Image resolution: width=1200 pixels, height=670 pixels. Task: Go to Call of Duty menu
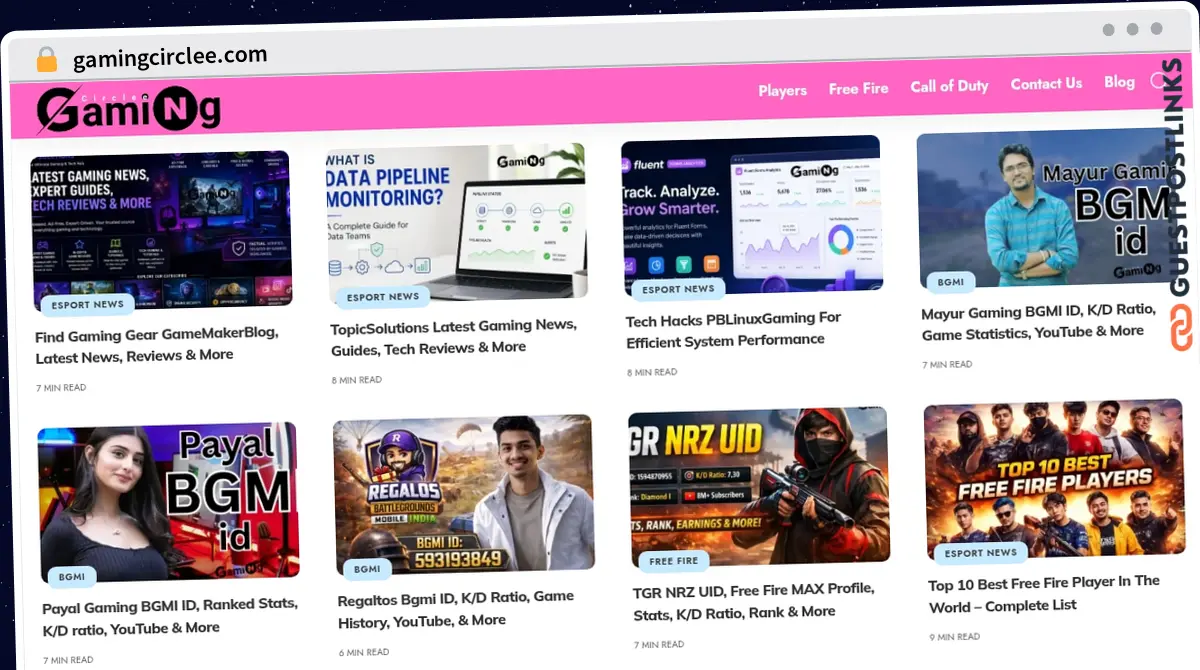[x=949, y=86]
